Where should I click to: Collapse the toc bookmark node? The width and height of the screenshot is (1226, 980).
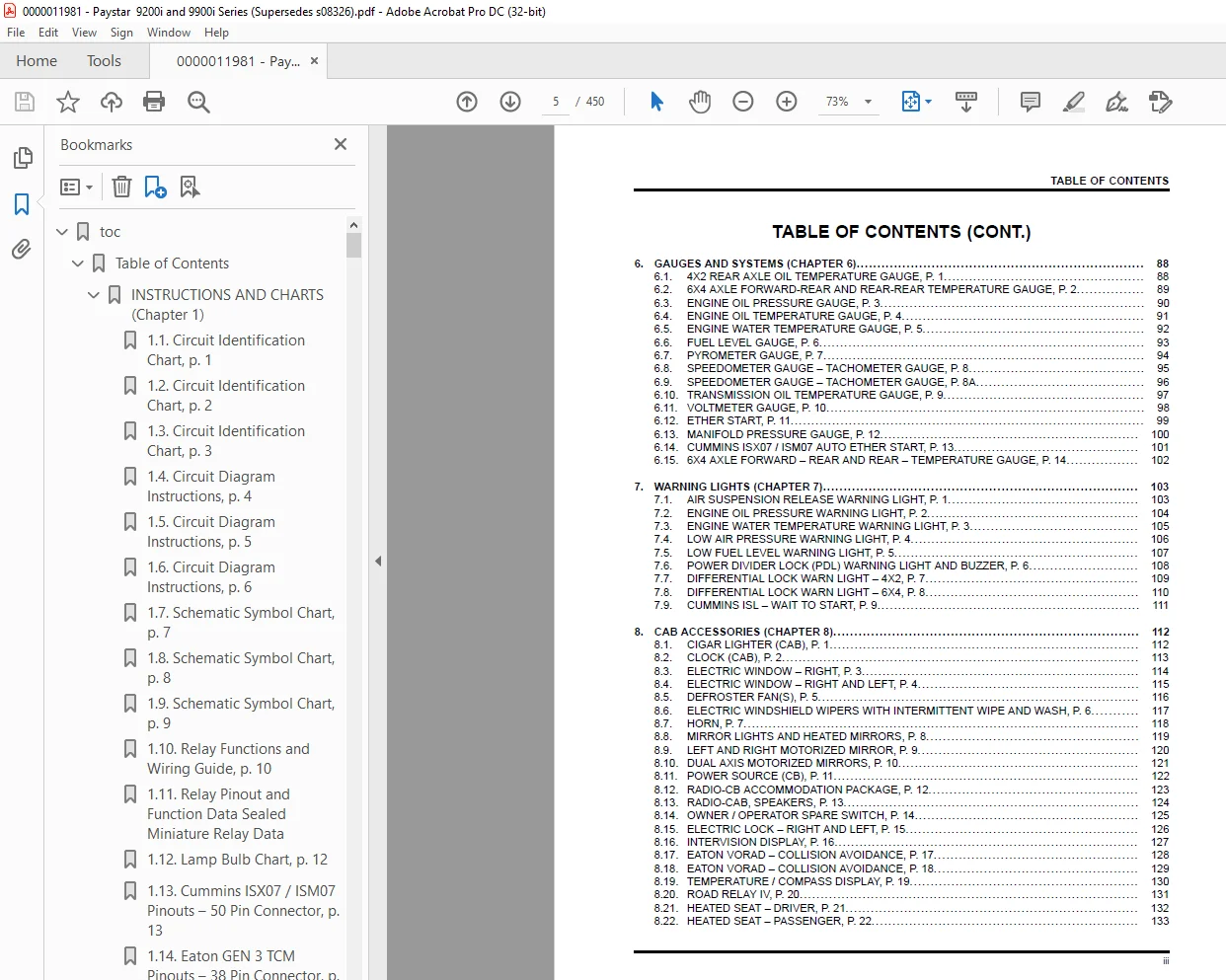tap(62, 232)
